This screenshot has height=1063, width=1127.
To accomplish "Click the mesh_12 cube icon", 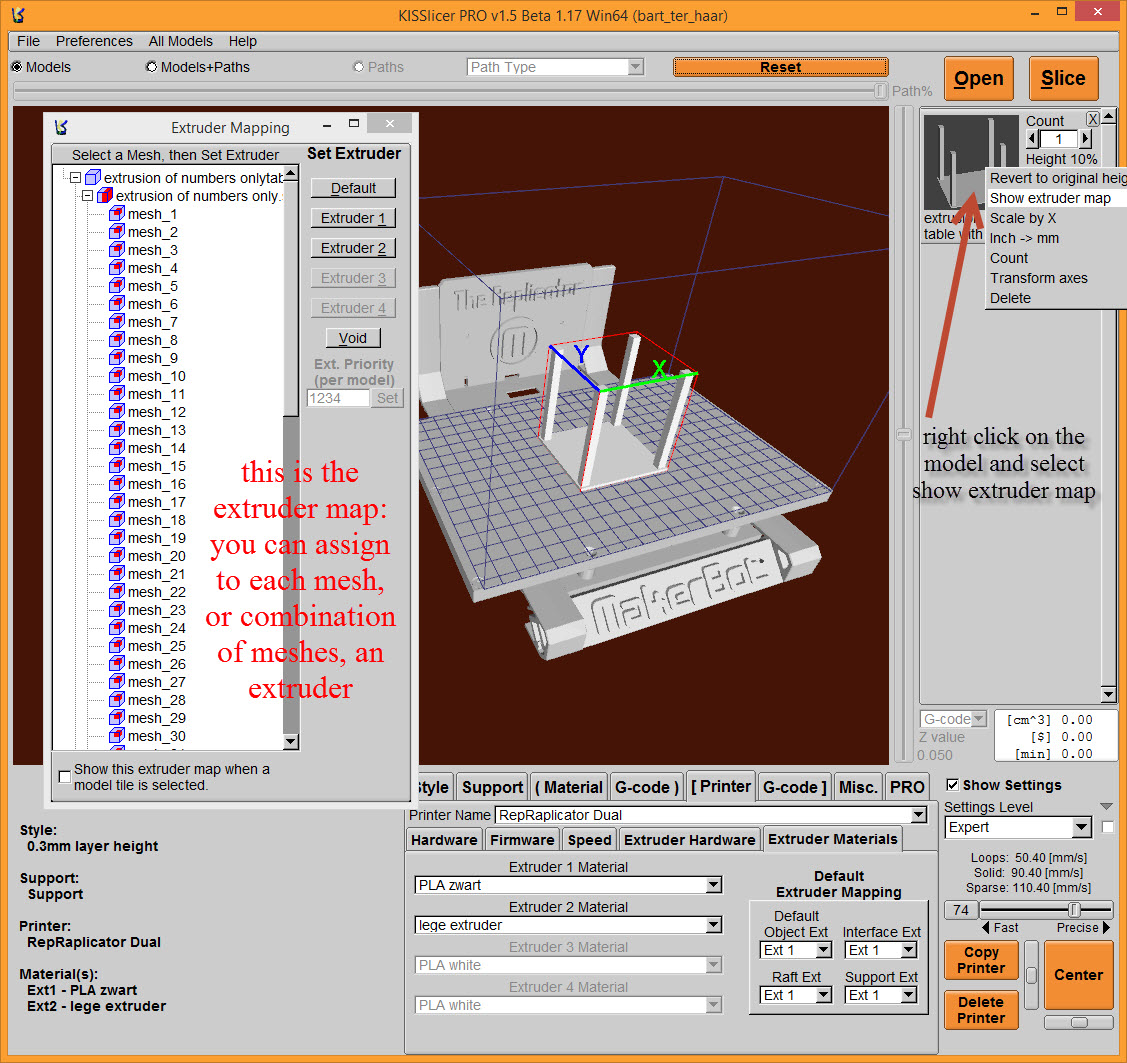I will click(x=116, y=411).
